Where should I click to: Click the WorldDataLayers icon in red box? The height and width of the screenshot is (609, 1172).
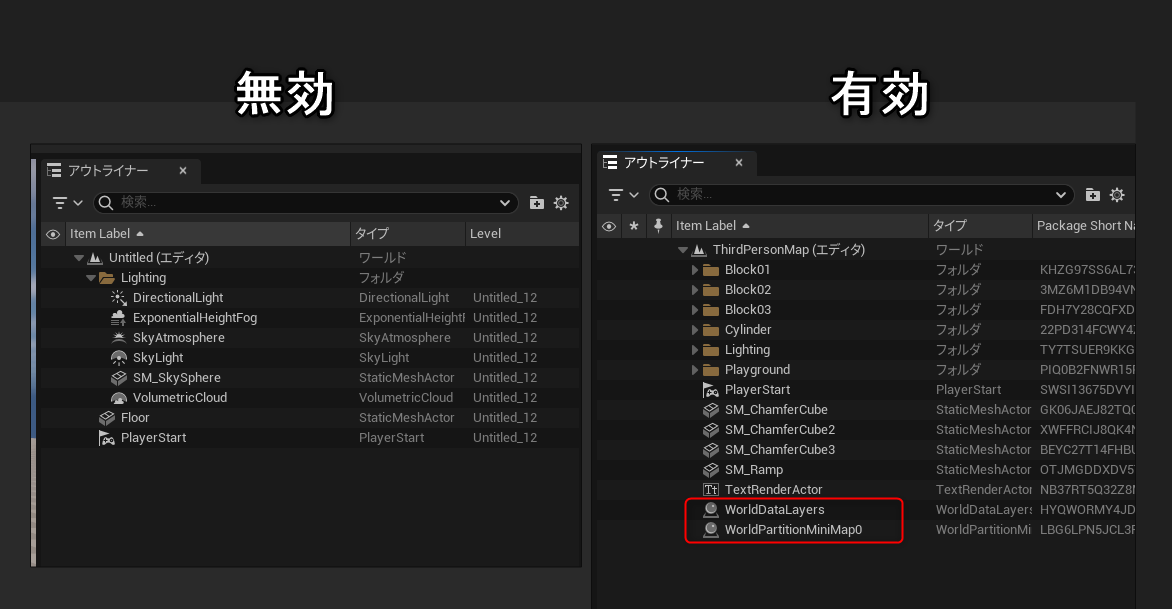[711, 509]
